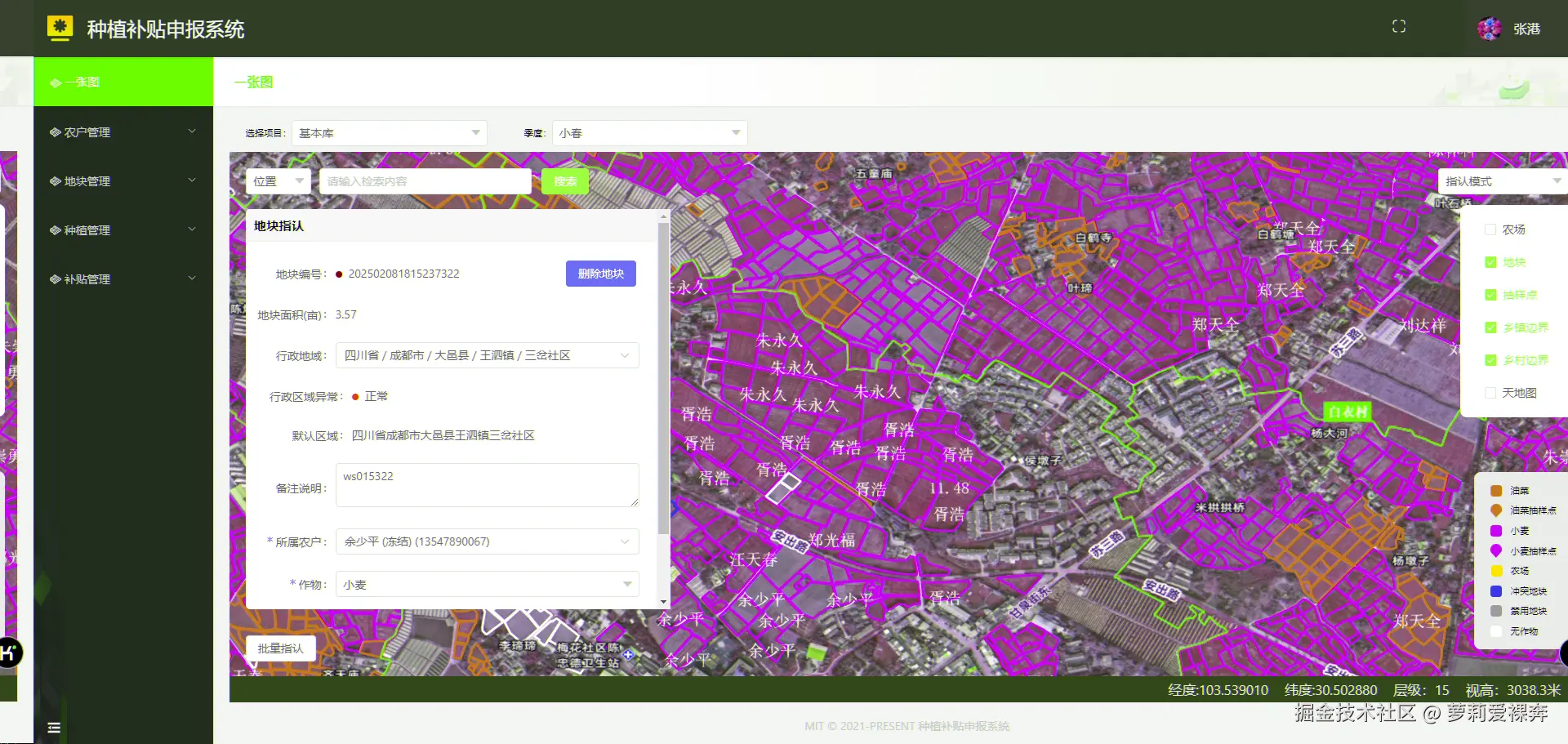Click the green 白衣村 village label
The height and width of the screenshot is (744, 1568).
click(x=1347, y=412)
